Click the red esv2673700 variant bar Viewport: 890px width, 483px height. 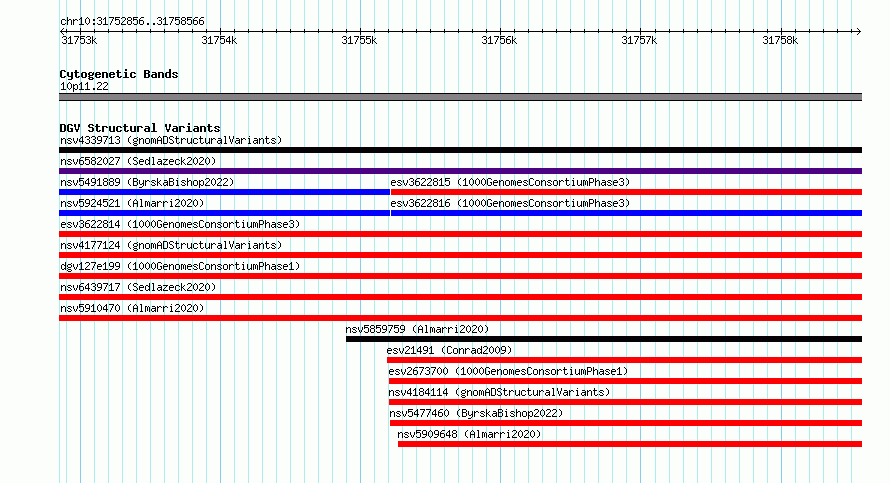625,381
